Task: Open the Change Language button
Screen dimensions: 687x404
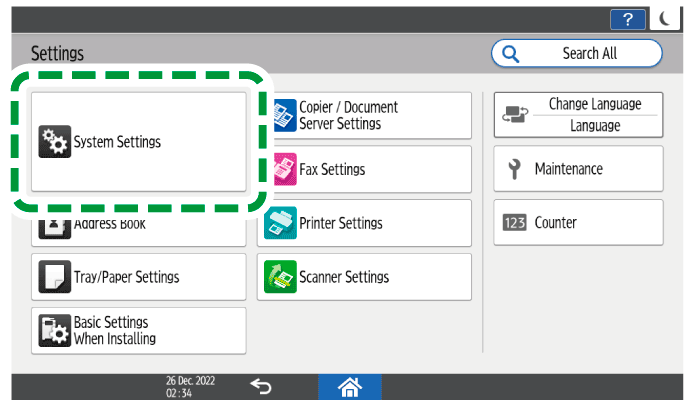Action: (578, 115)
